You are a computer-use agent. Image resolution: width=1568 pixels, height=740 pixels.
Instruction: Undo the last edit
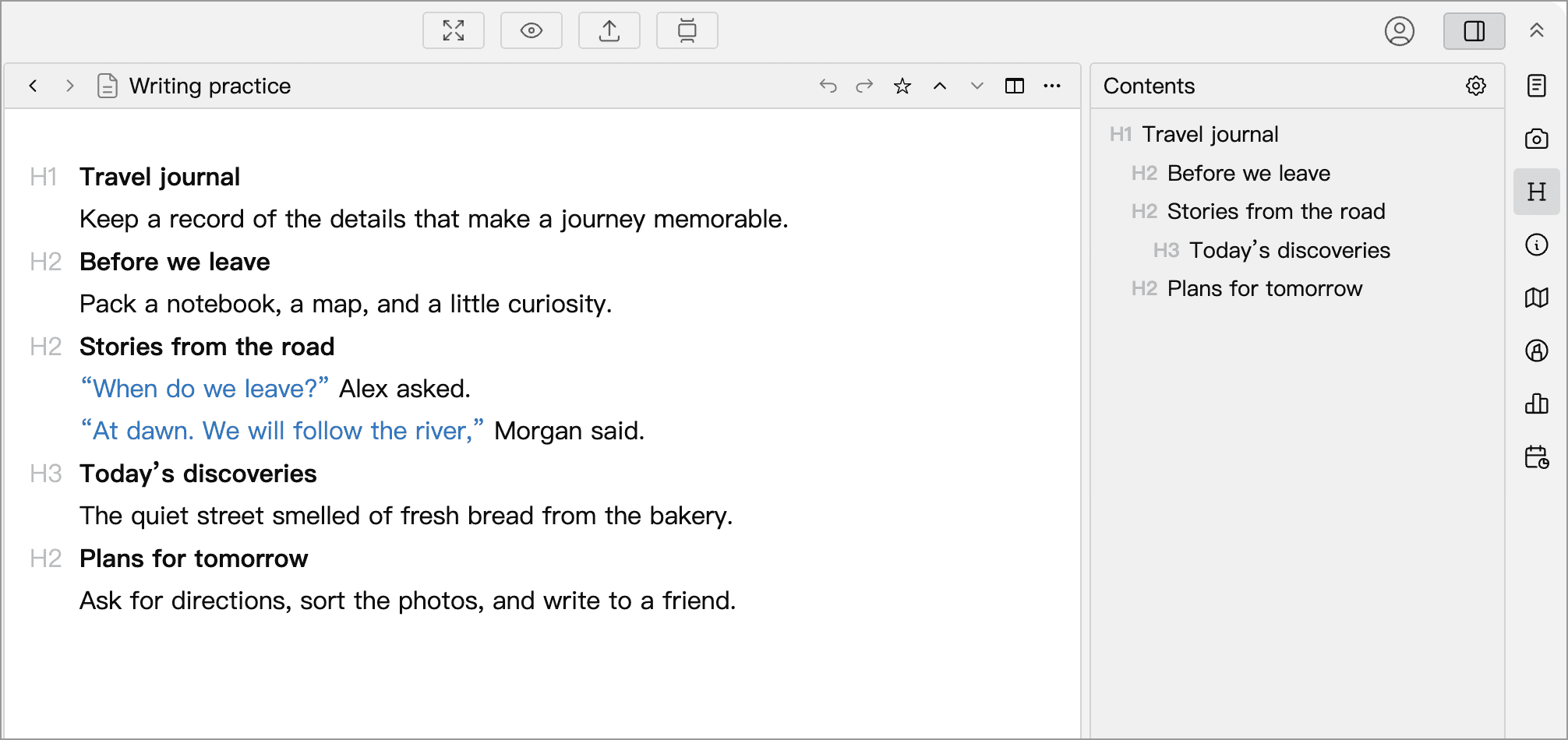(x=828, y=86)
